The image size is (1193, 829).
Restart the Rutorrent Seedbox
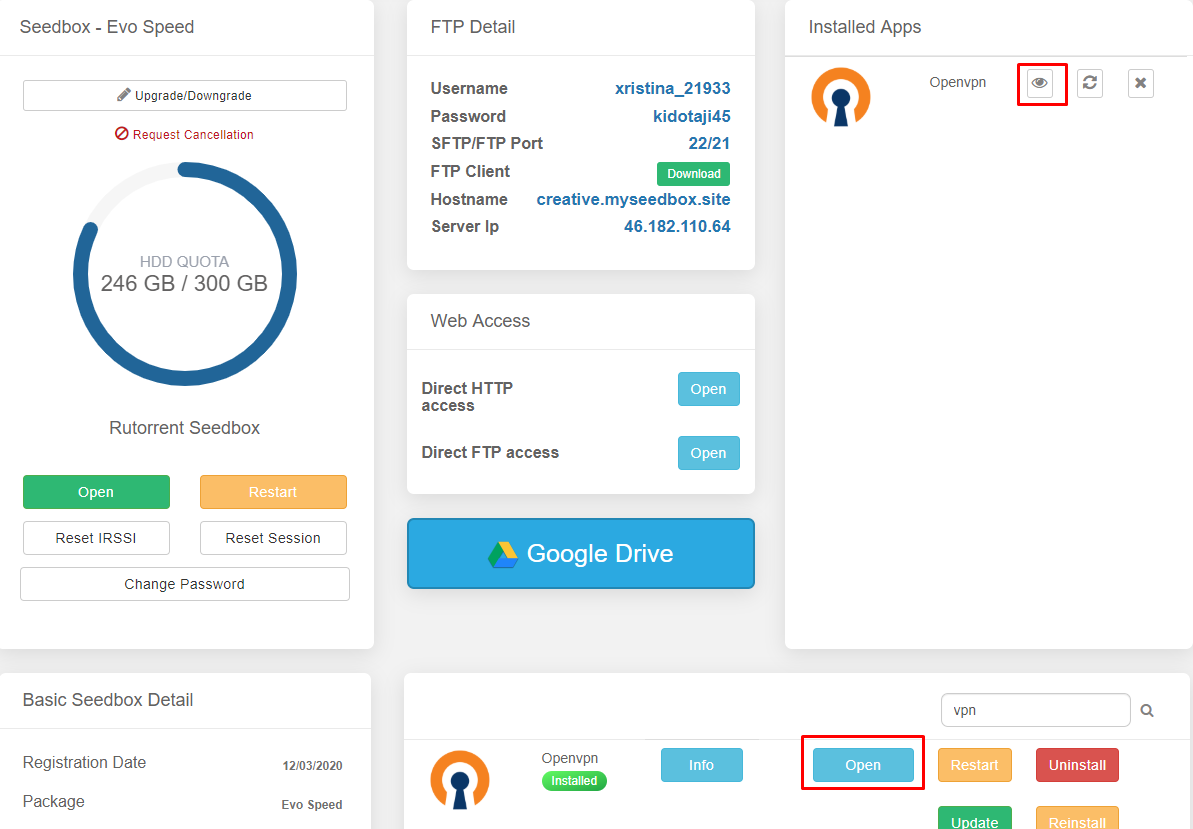tap(273, 491)
